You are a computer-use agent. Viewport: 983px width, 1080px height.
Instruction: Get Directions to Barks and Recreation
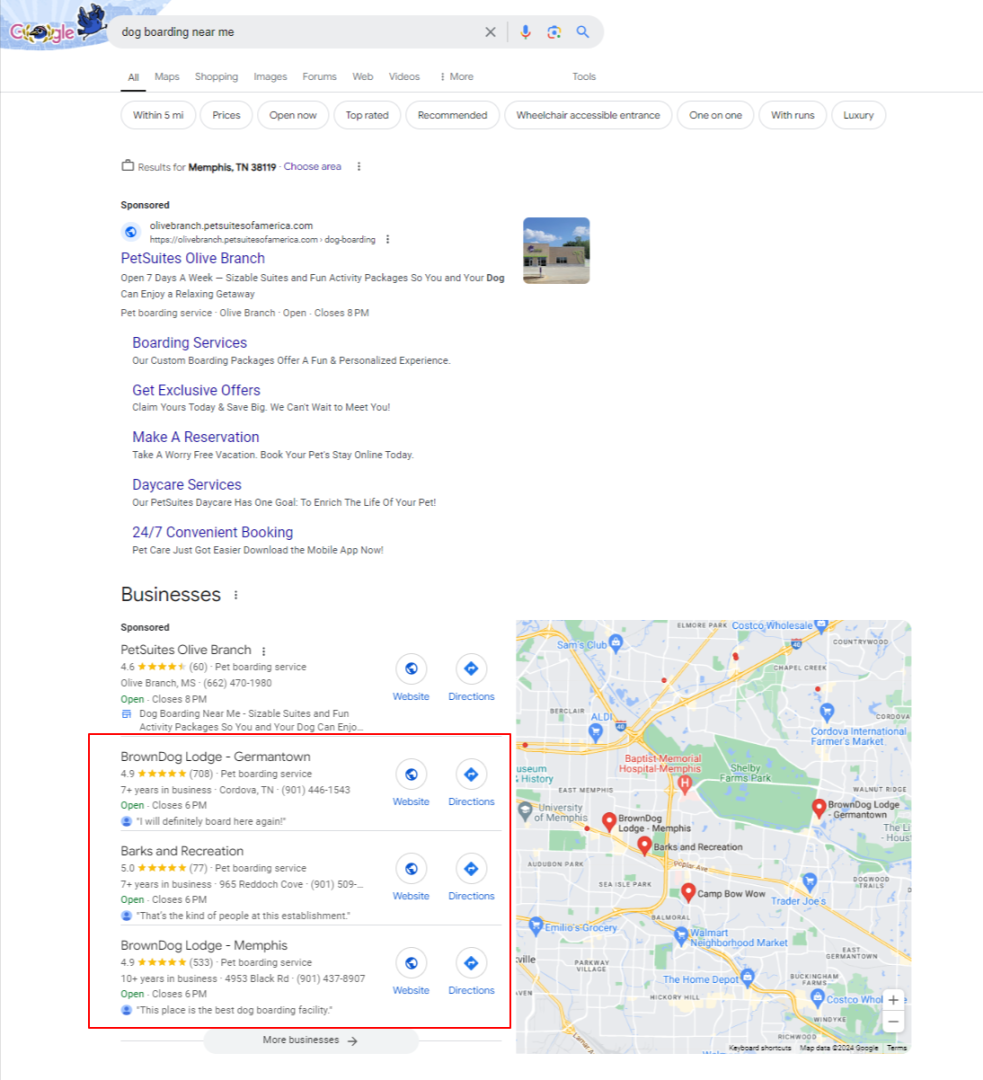click(x=471, y=868)
